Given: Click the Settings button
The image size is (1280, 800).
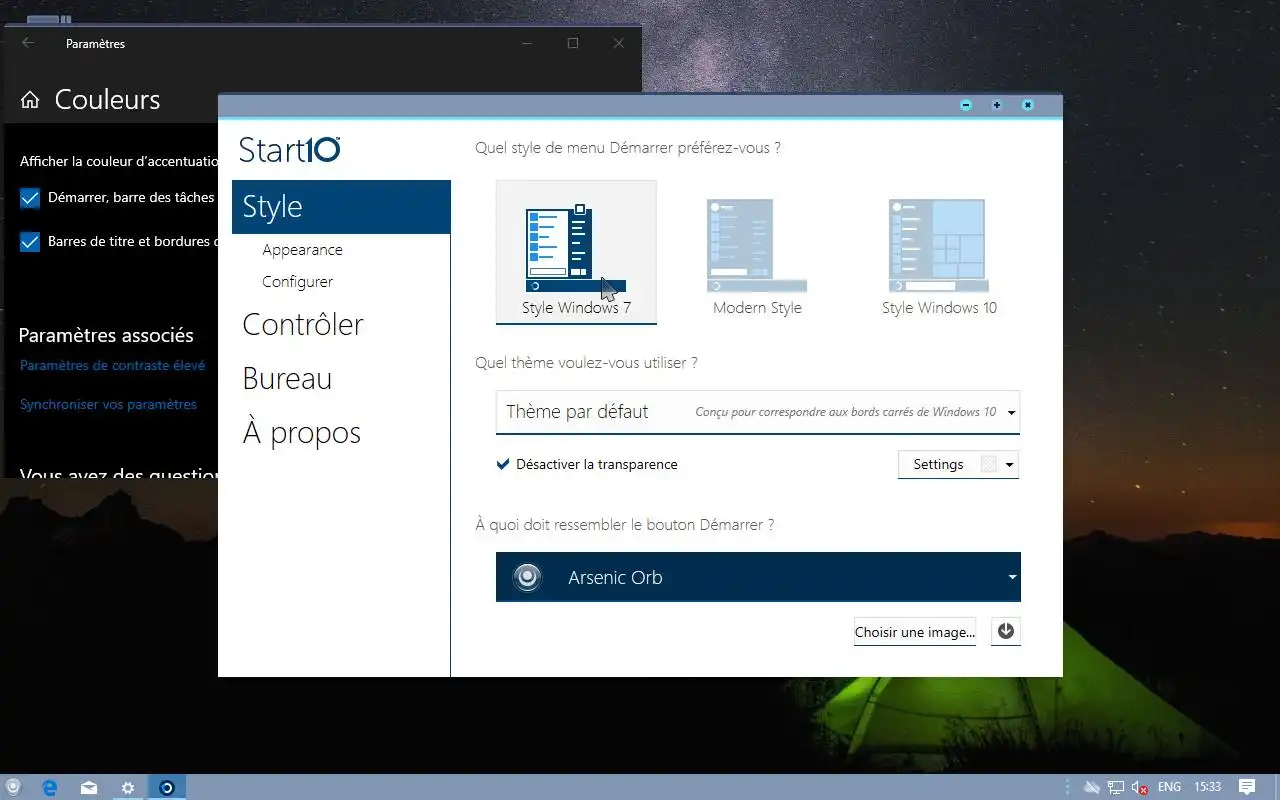Looking at the screenshot, I should (938, 464).
